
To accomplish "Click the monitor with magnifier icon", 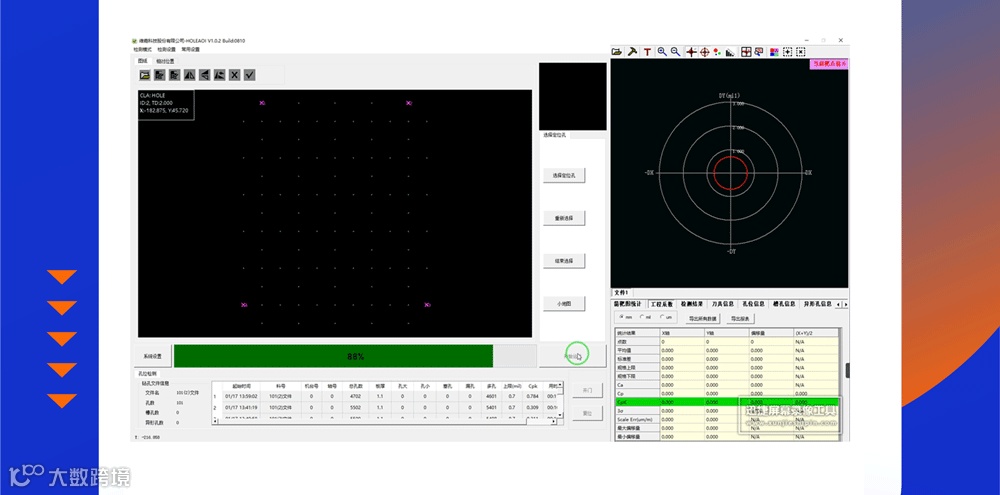I will coord(759,52).
